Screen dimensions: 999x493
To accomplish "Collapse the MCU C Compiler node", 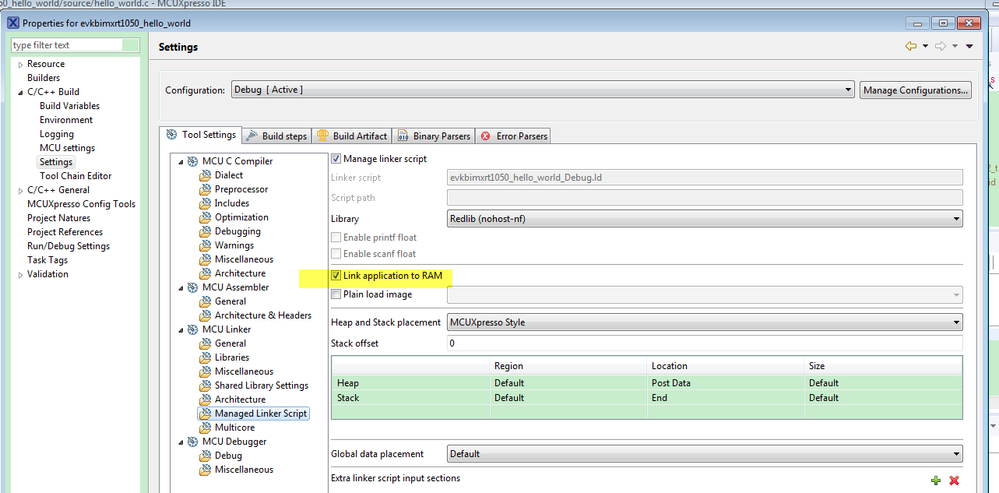I will 181,162.
